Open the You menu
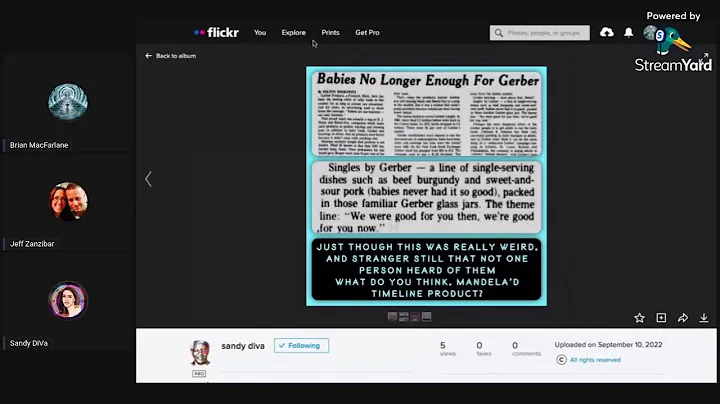Viewport: 720px width, 404px height. click(260, 33)
